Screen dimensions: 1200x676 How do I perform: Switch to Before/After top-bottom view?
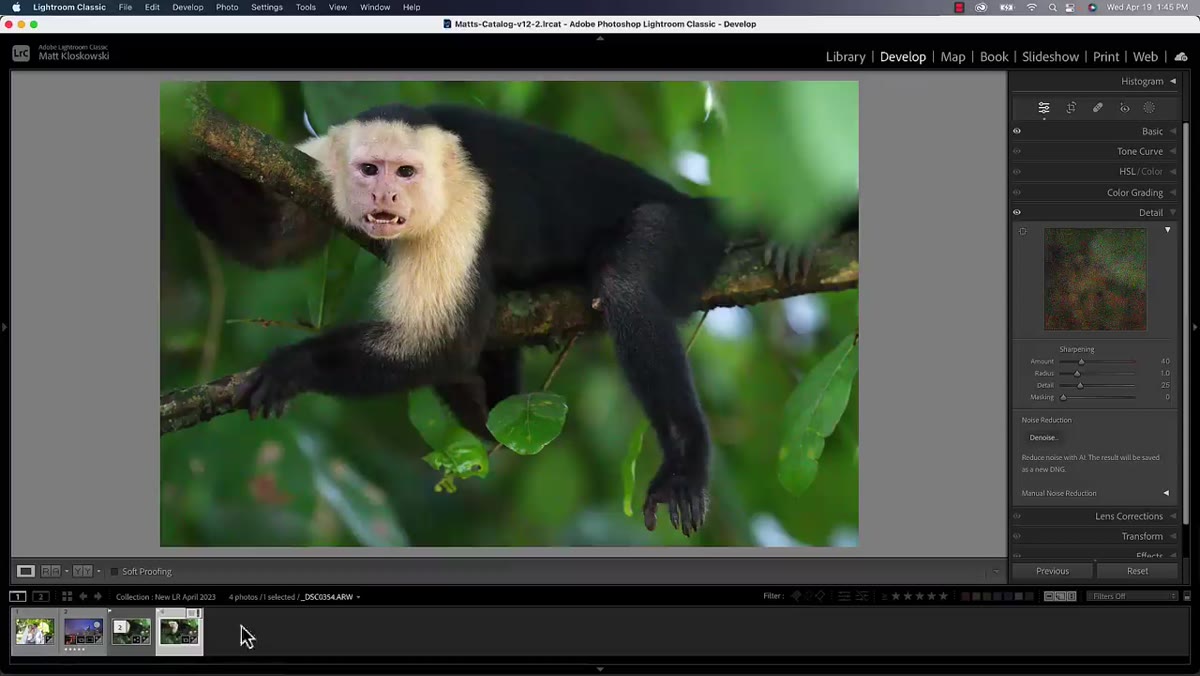[x=82, y=571]
